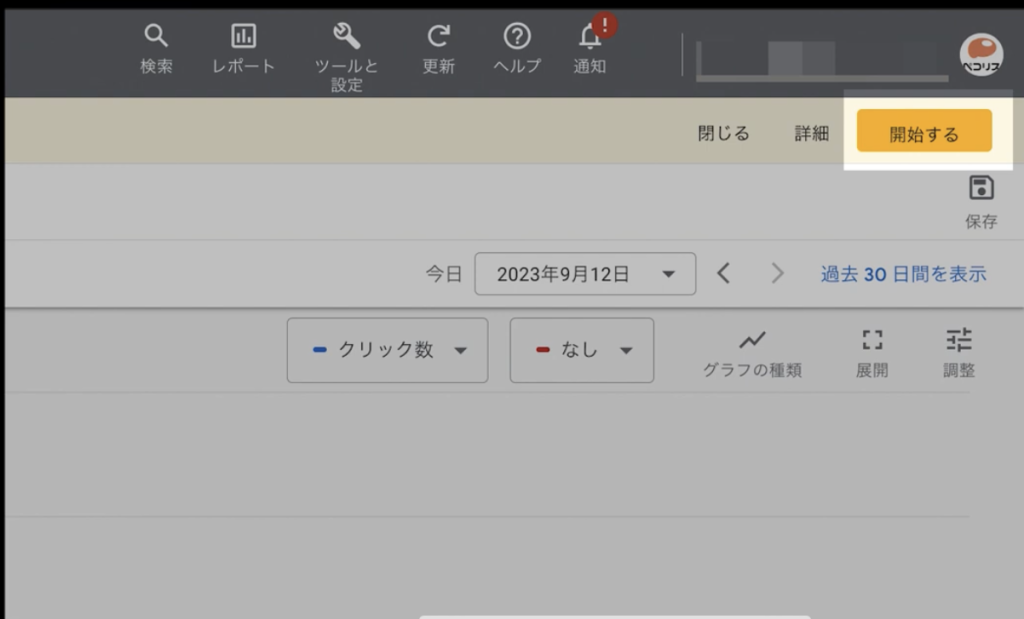
Task: Click the 詳細 details link
Action: [x=811, y=133]
